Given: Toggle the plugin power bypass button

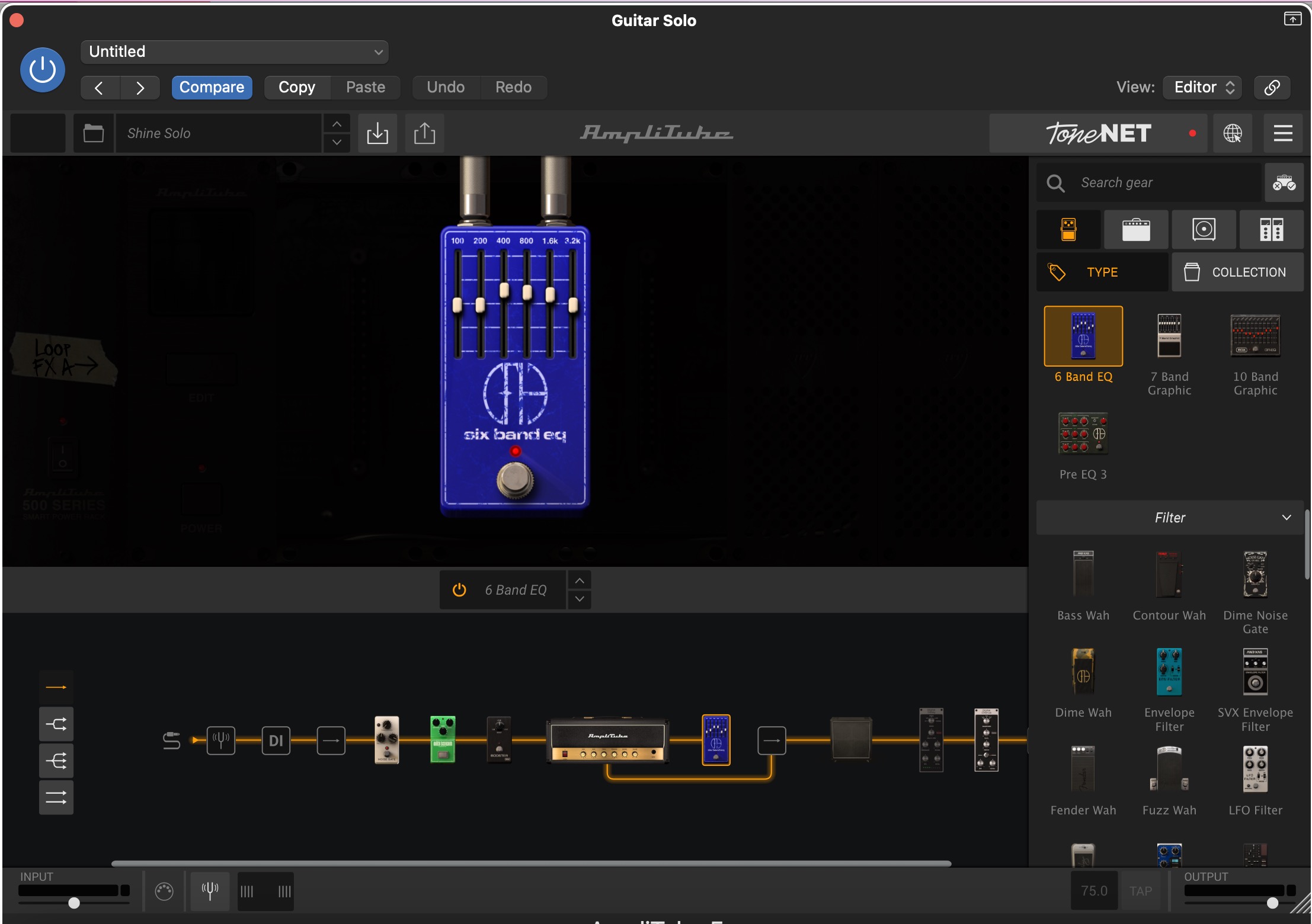Looking at the screenshot, I should point(42,70).
